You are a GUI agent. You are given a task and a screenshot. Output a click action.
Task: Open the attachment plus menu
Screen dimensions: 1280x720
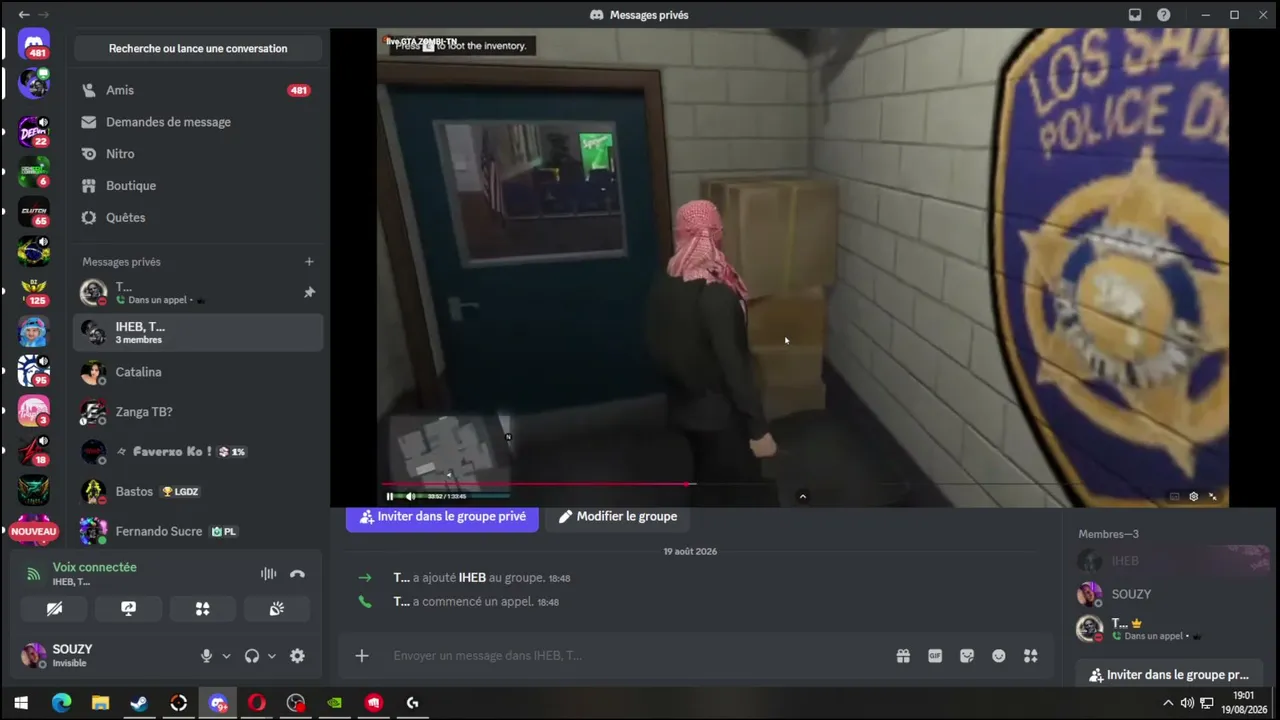pos(362,656)
